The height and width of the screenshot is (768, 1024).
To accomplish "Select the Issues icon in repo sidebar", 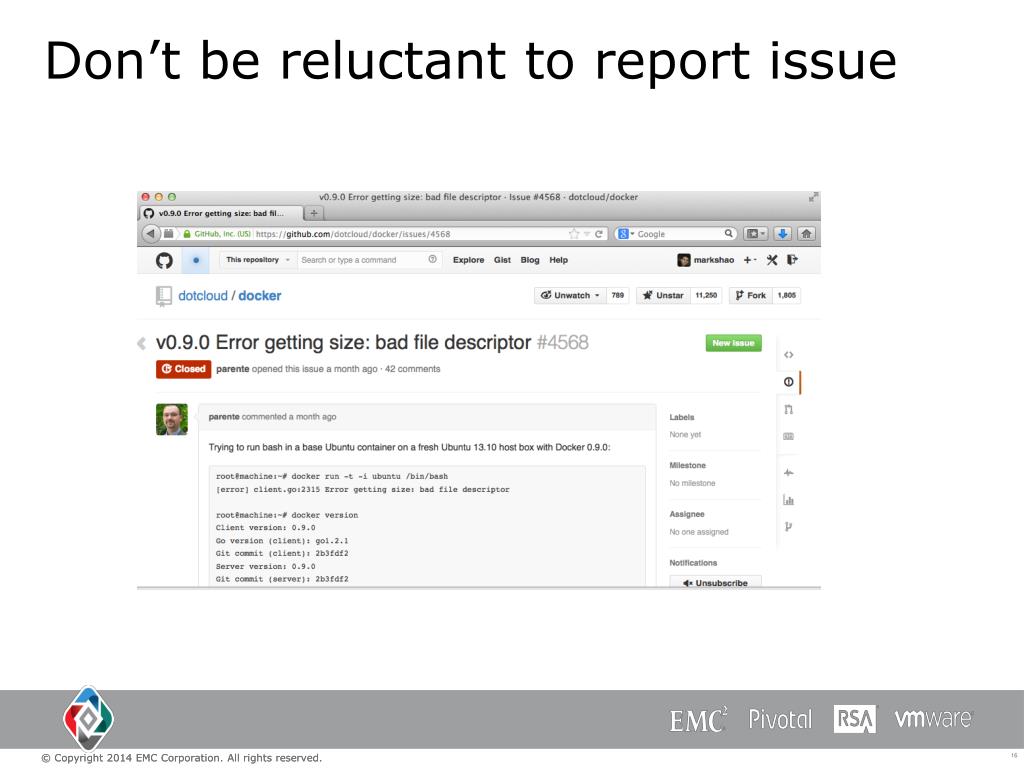I will point(788,382).
